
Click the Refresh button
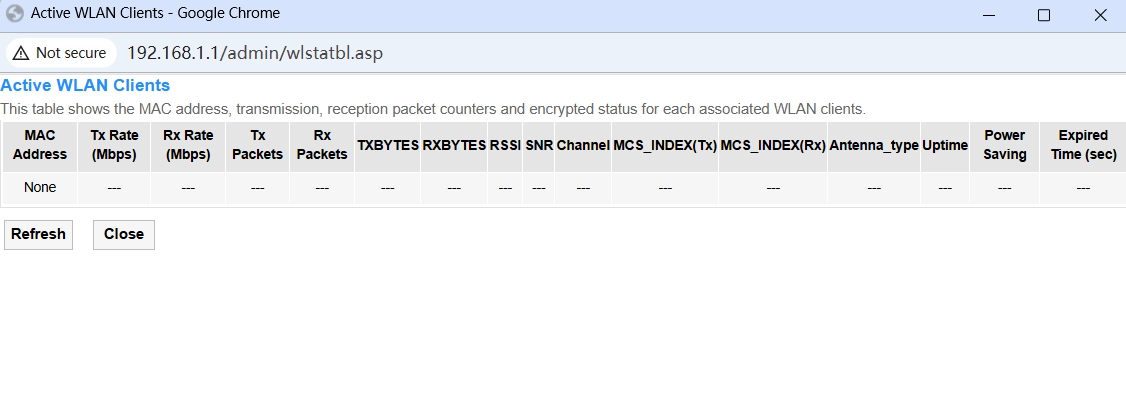(x=38, y=235)
